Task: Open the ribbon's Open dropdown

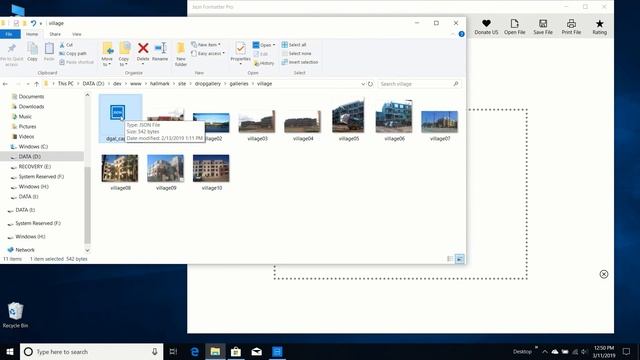Action: [264, 45]
